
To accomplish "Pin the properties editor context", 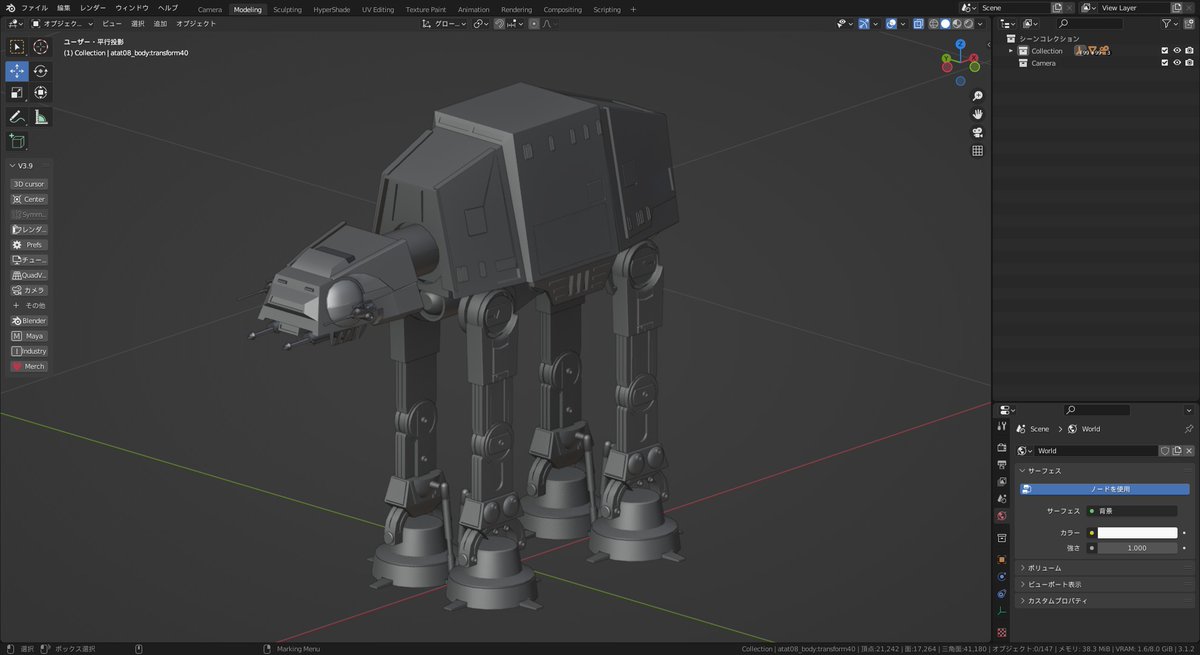I will (x=1188, y=429).
